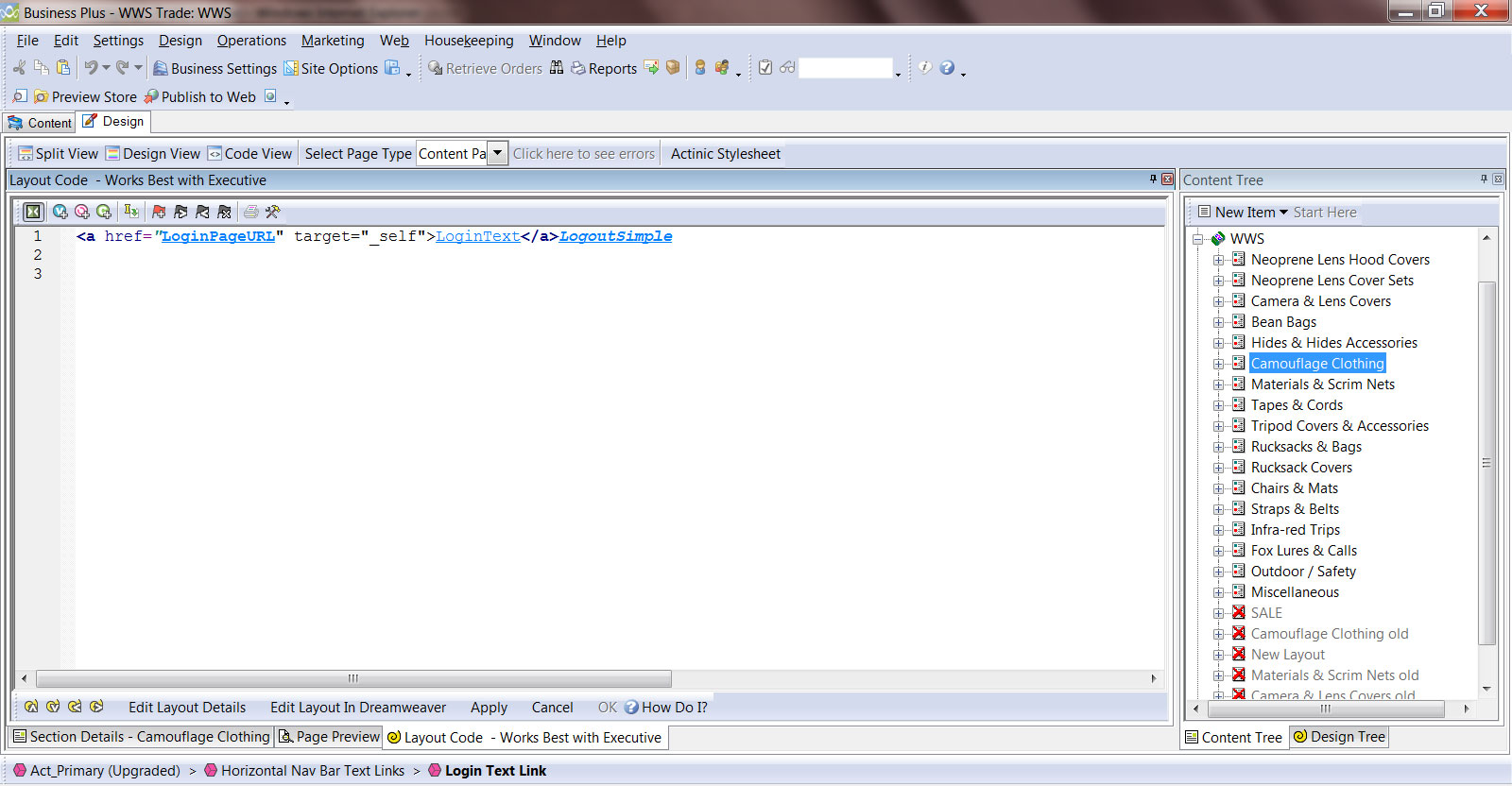Click the code editor horizontal scrollbar
Screen dimensions: 1512x786
coord(353,678)
